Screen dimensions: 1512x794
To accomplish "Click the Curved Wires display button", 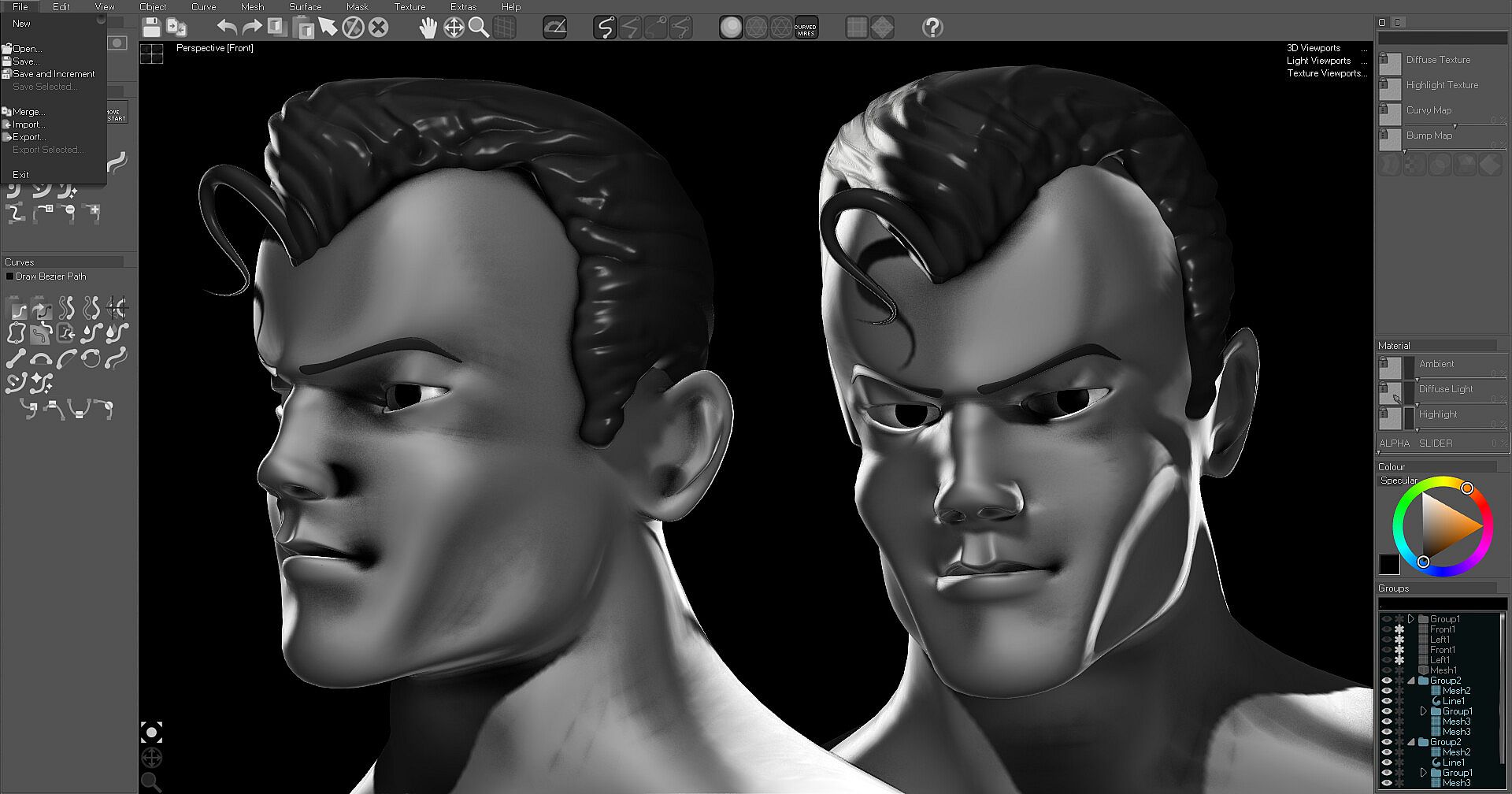I will (806, 28).
